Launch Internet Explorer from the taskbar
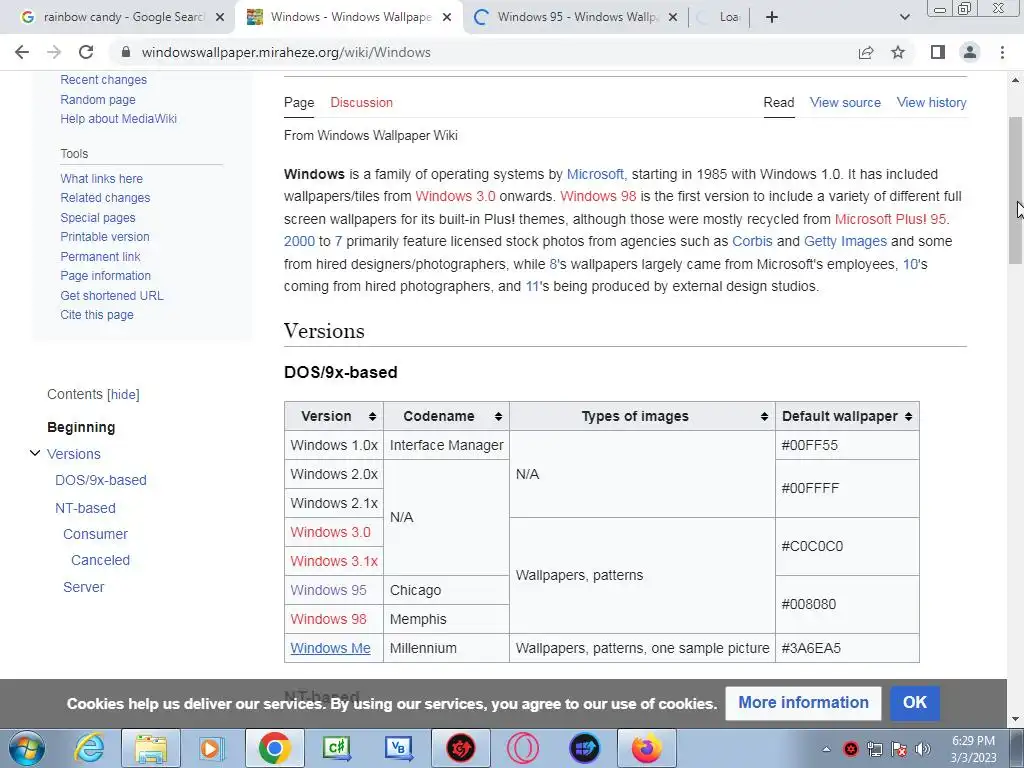Viewport: 1024px width, 768px height. tap(89, 748)
